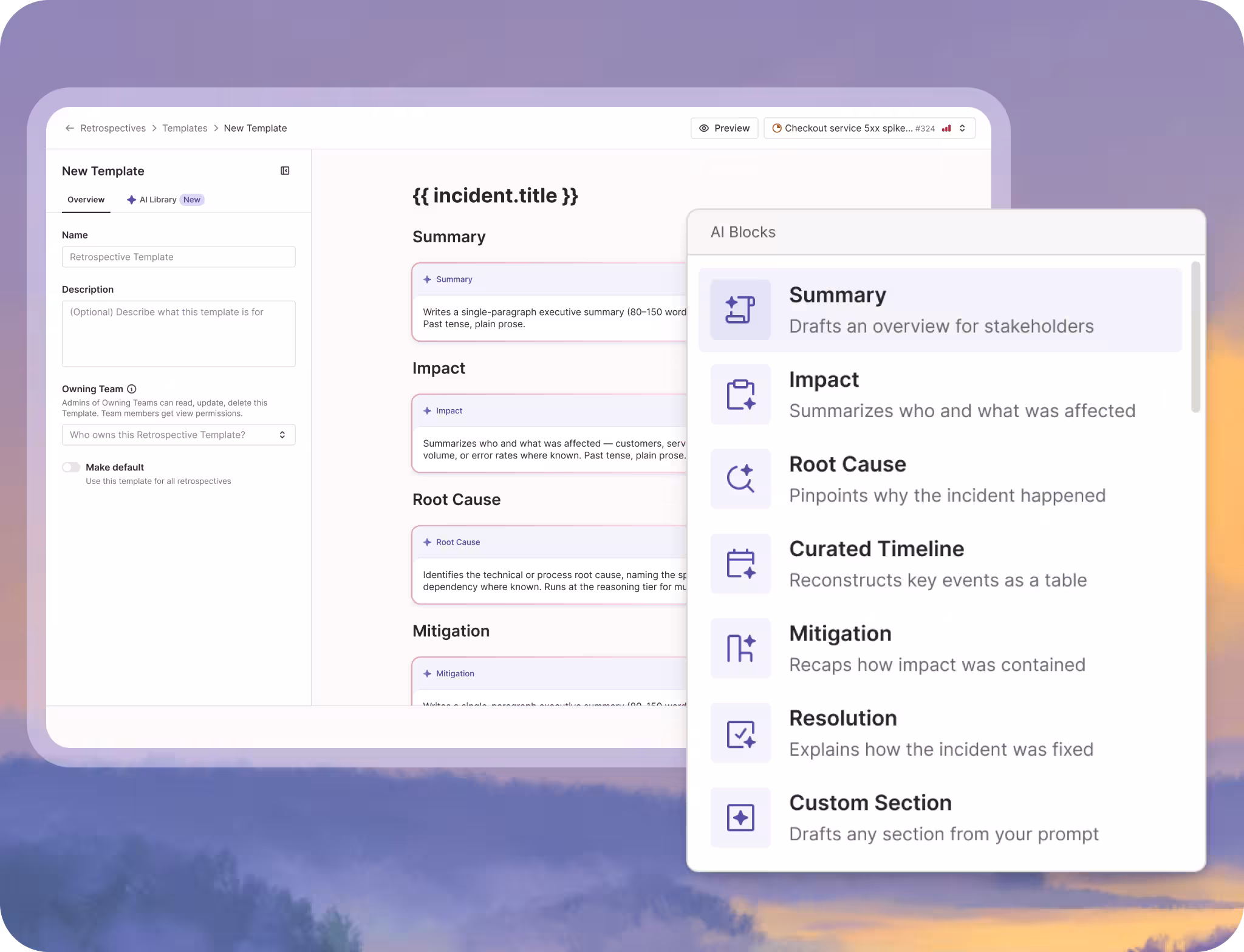The image size is (1244, 952).
Task: Click the {{ incident.title }} heading
Action: click(495, 195)
